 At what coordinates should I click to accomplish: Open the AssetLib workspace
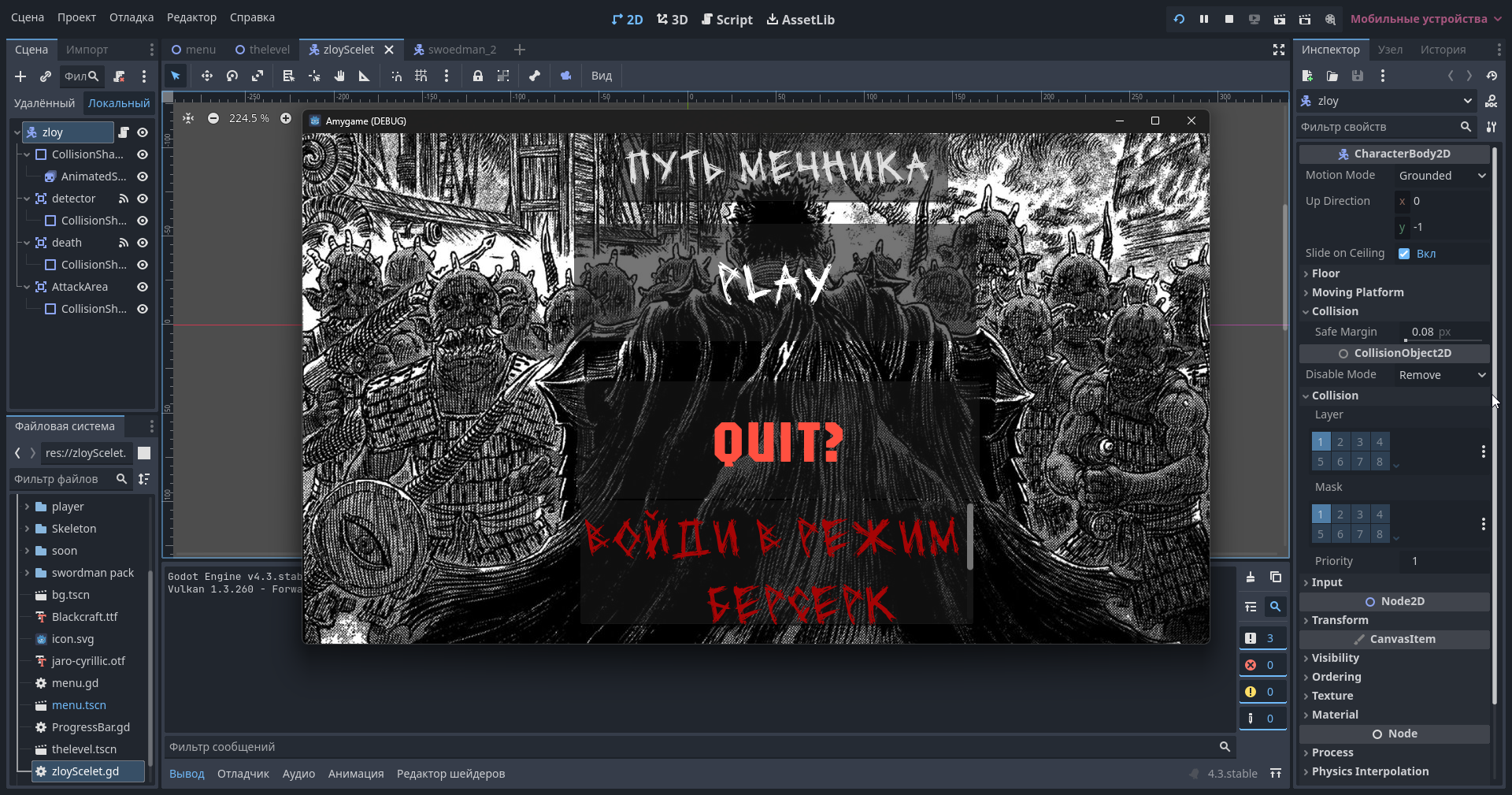pos(801,20)
